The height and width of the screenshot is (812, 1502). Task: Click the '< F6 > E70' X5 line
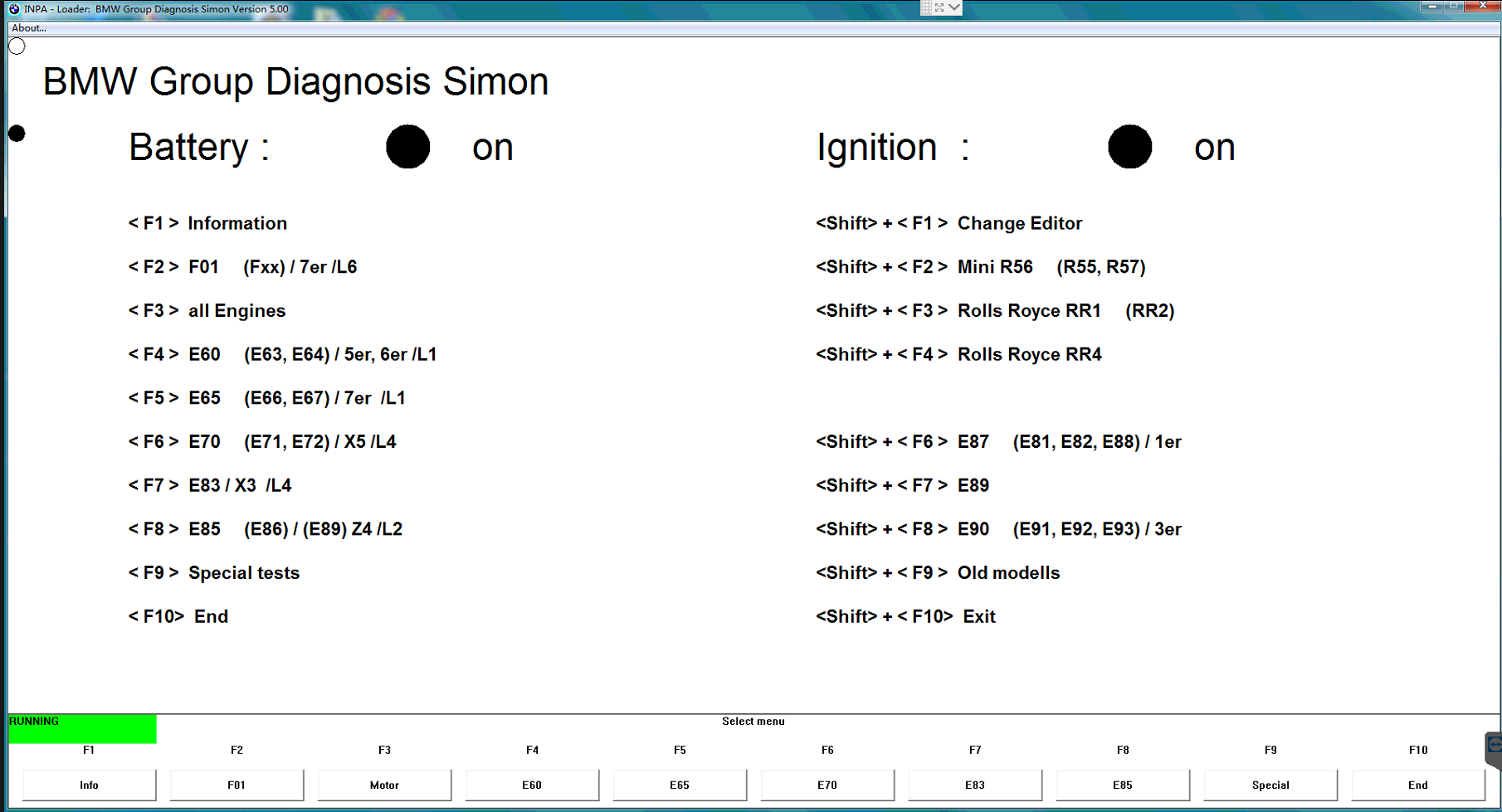262,442
